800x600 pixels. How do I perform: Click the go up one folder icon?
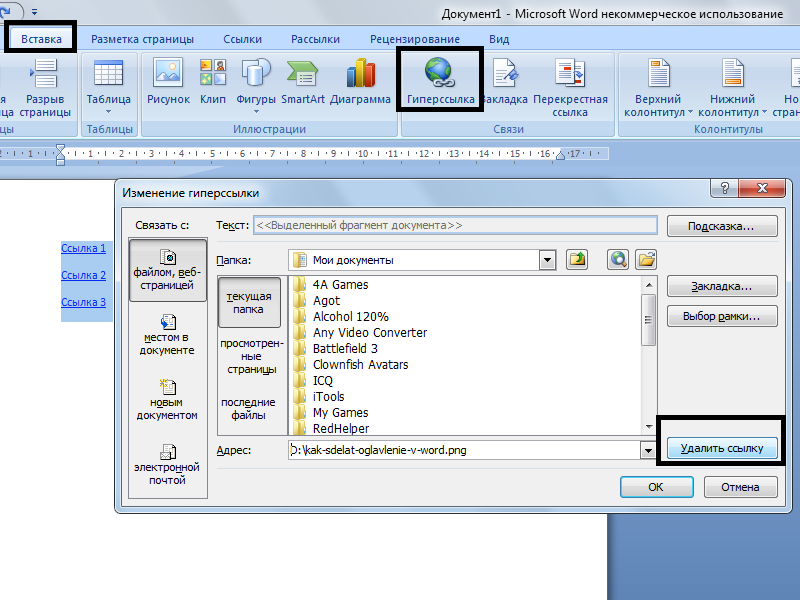coord(577,260)
